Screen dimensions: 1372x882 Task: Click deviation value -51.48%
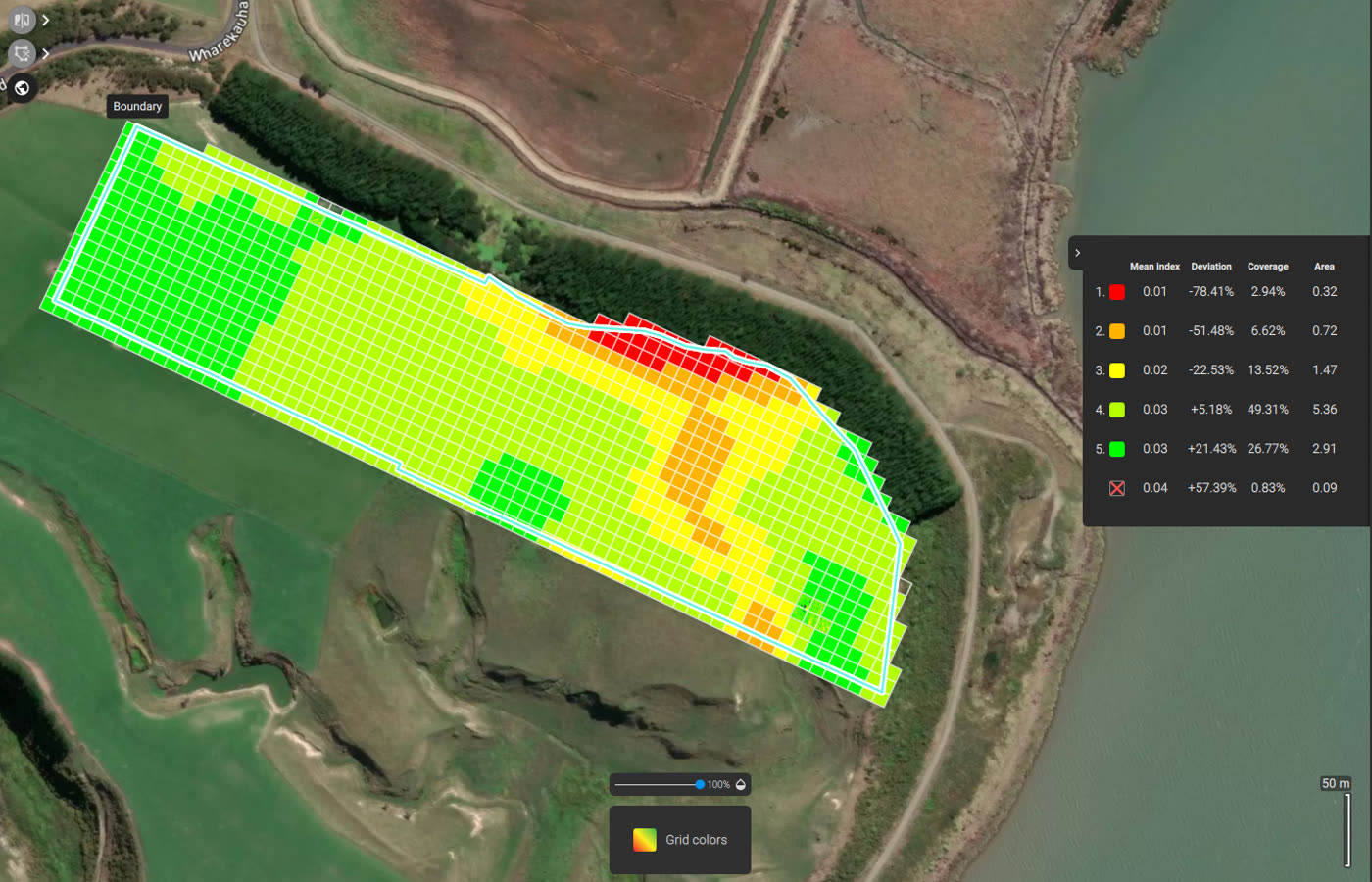(1211, 331)
